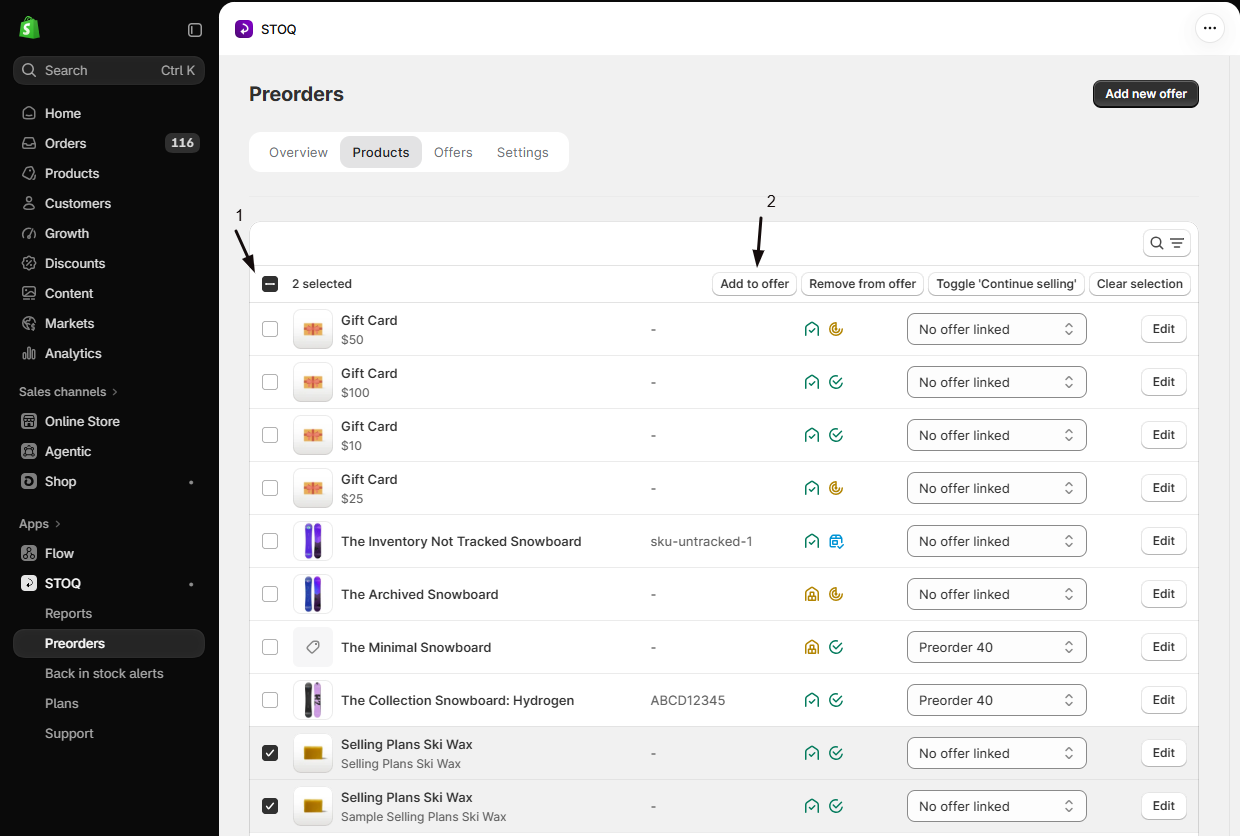Switch to the Offers tab
The height and width of the screenshot is (836, 1240).
pos(453,152)
